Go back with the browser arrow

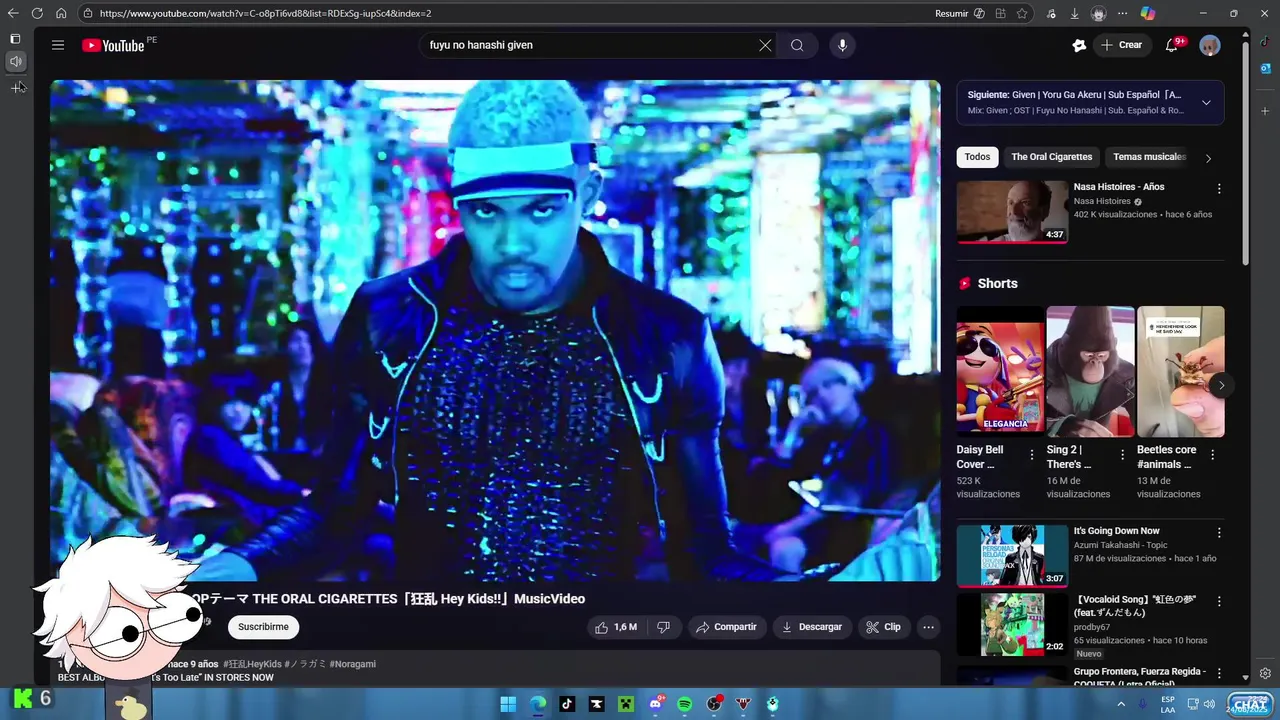[13, 13]
